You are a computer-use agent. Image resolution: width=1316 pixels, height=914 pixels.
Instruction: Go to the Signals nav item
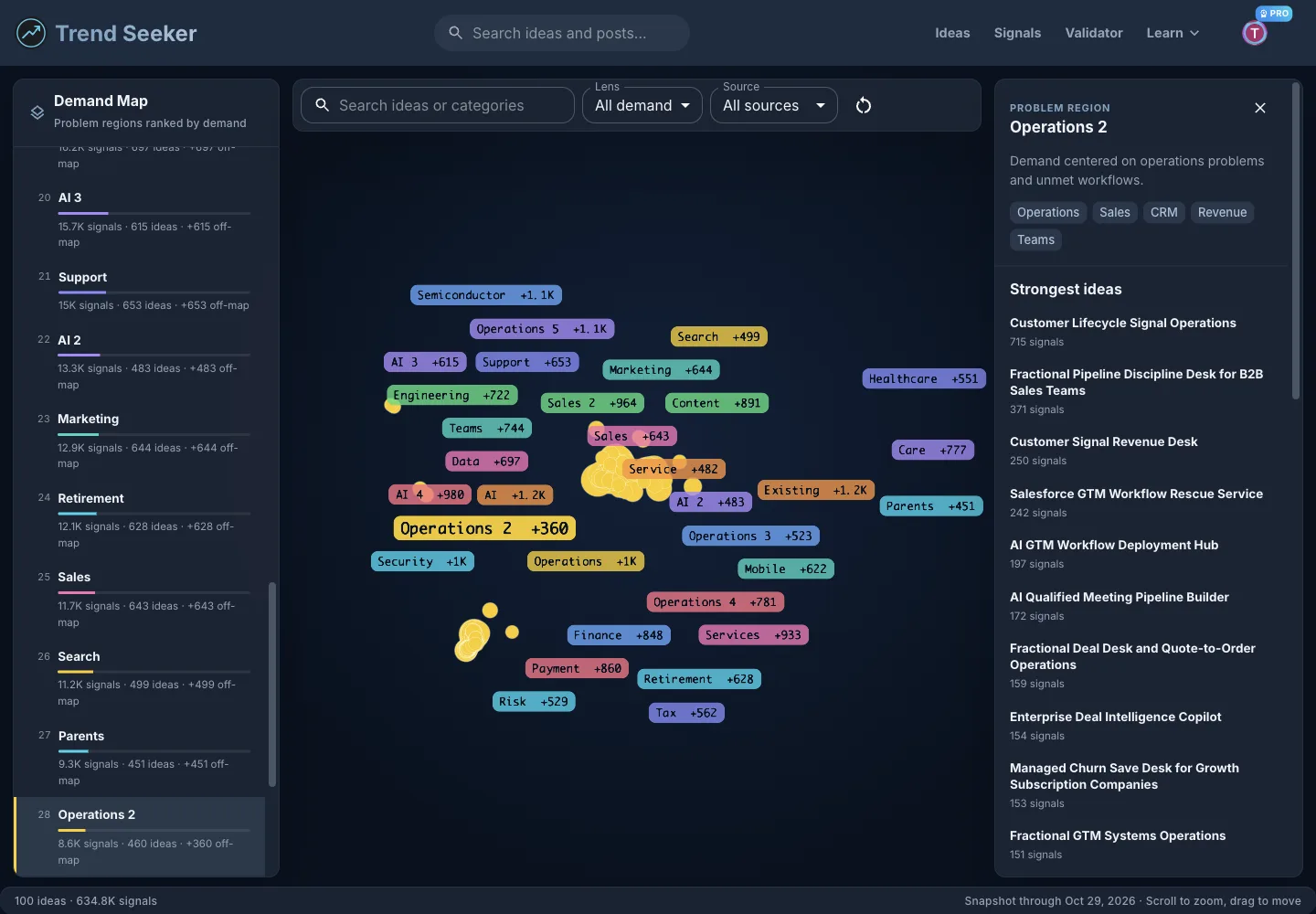pyautogui.click(x=1017, y=33)
